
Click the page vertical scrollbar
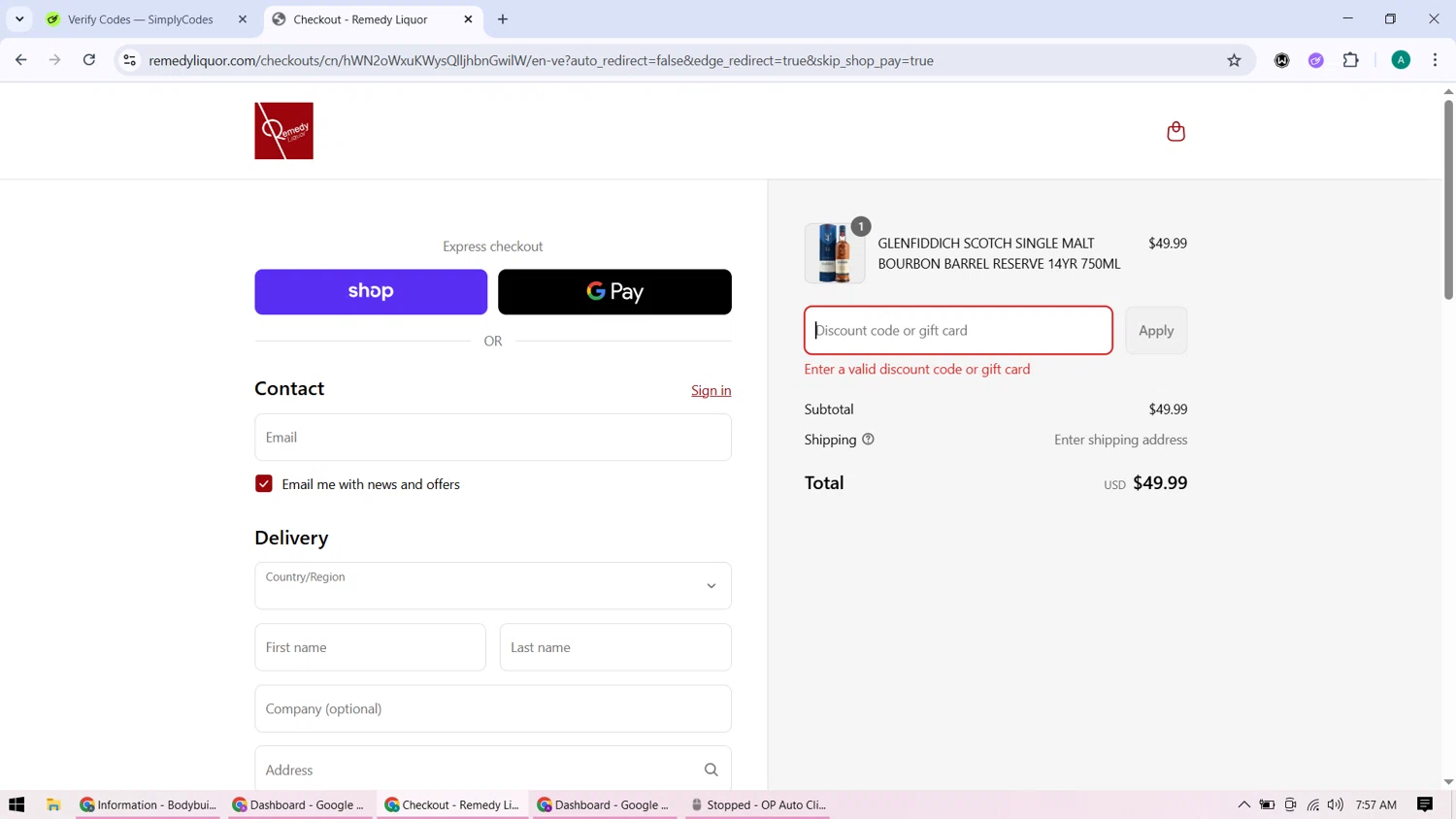click(x=1448, y=199)
